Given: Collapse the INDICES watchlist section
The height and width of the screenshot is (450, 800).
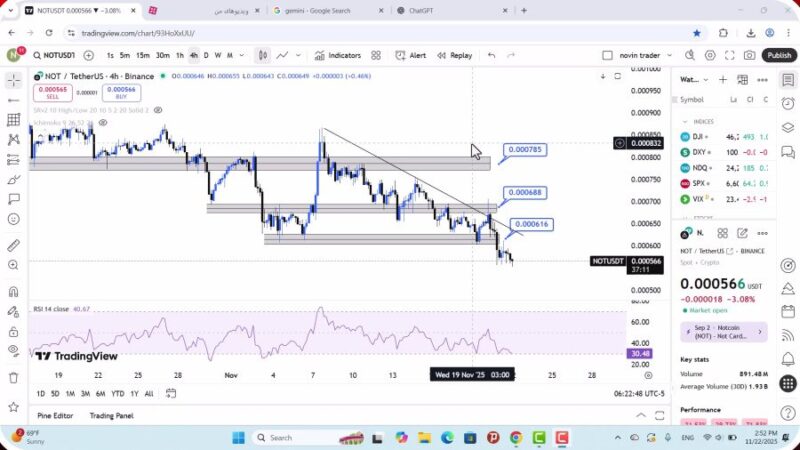Looking at the screenshot, I should point(686,121).
